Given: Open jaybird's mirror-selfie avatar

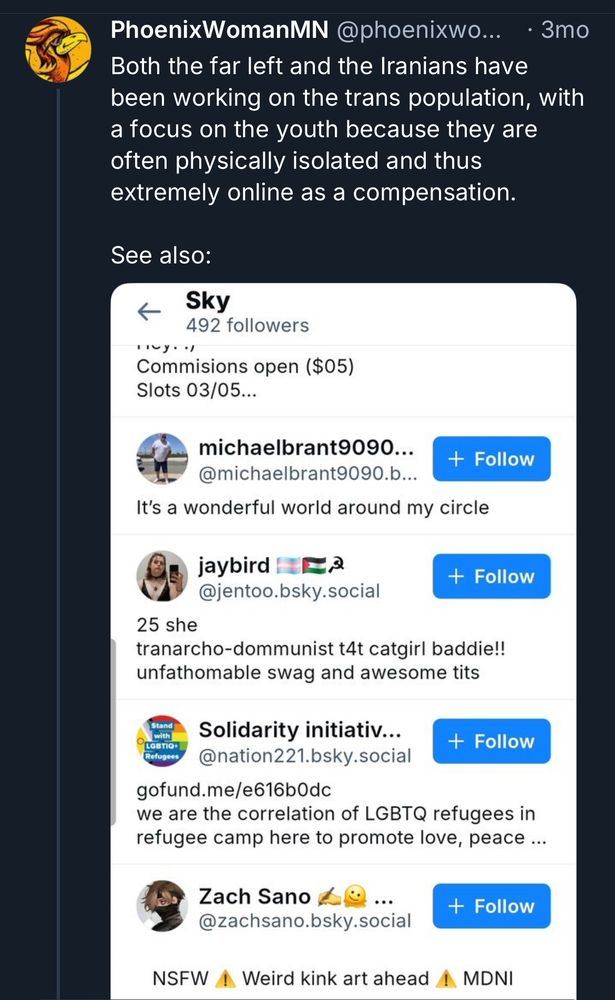Looking at the screenshot, I should (160, 577).
